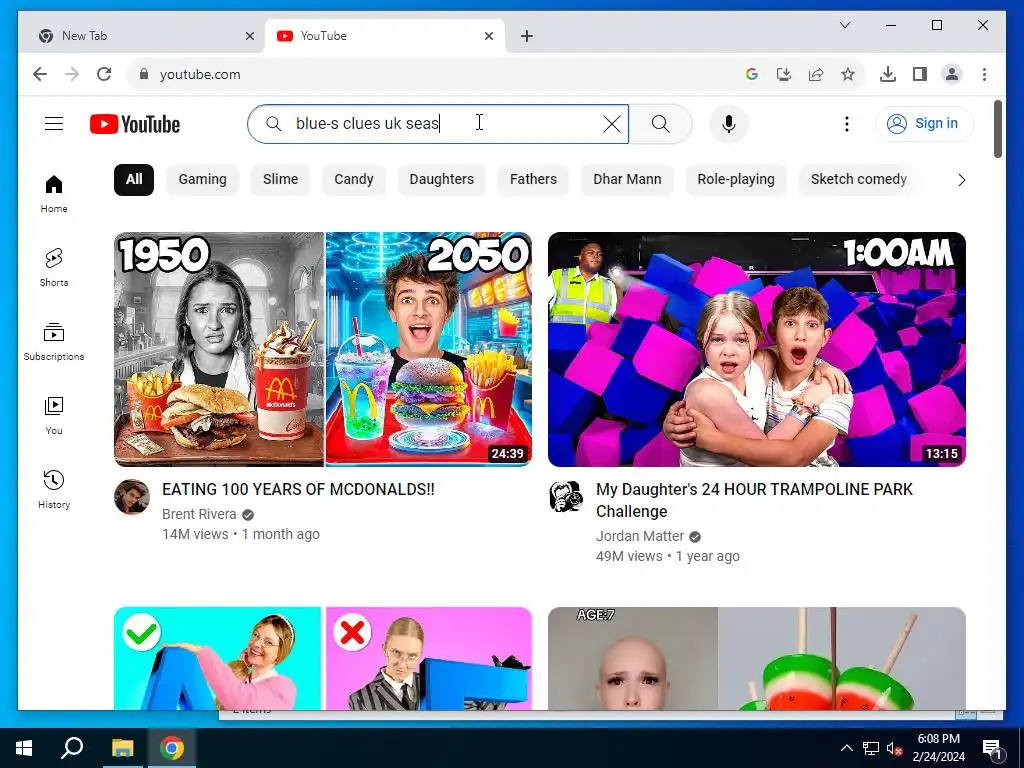Select the Daughters filter chip
This screenshot has width=1024, height=768.
(x=441, y=180)
